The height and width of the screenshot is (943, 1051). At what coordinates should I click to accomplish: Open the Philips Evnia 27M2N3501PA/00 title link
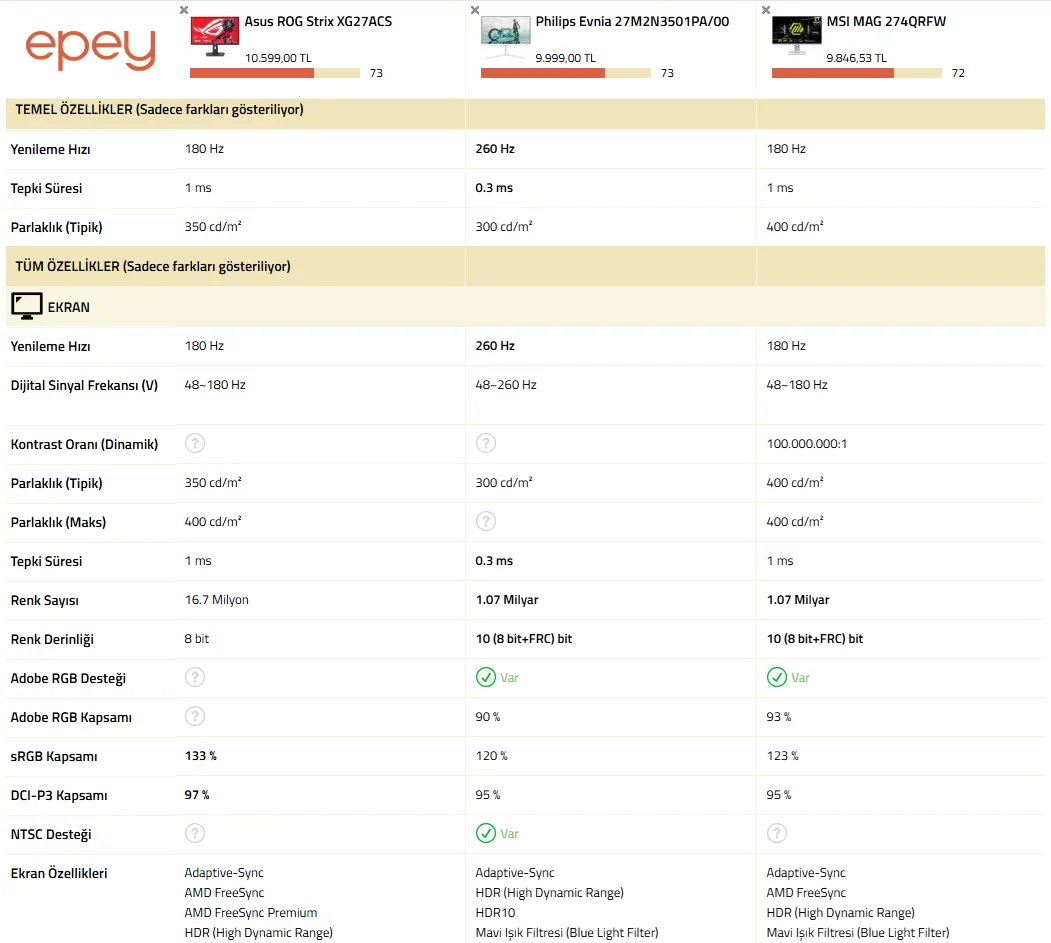(x=632, y=21)
